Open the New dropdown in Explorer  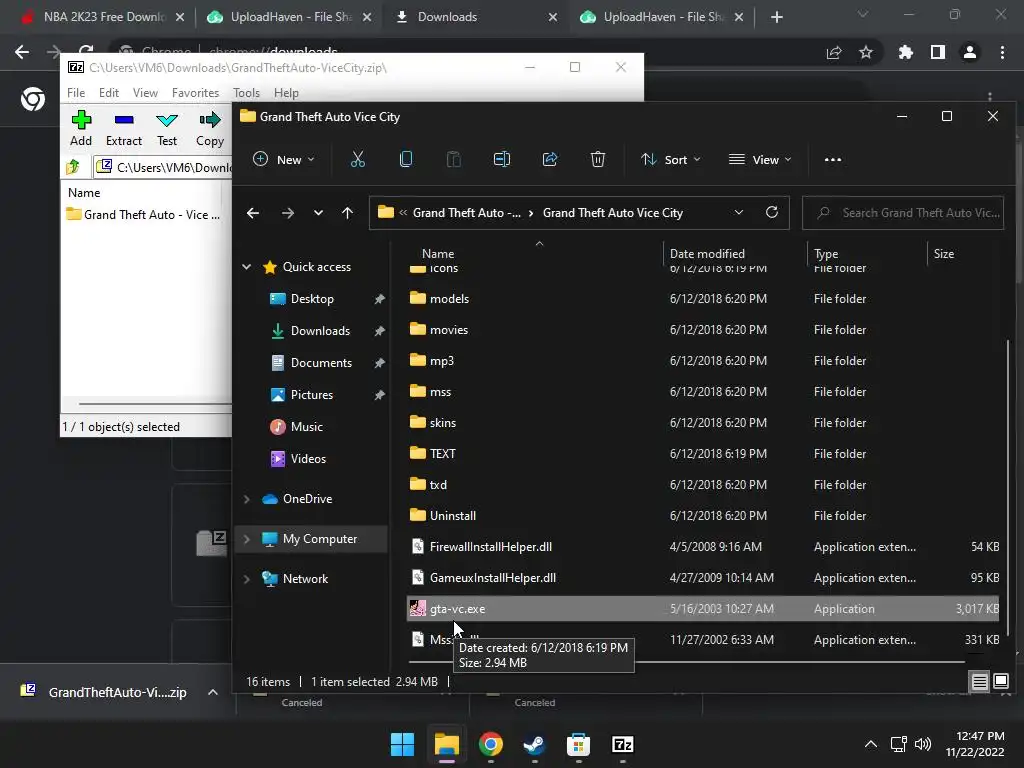[x=283, y=159]
